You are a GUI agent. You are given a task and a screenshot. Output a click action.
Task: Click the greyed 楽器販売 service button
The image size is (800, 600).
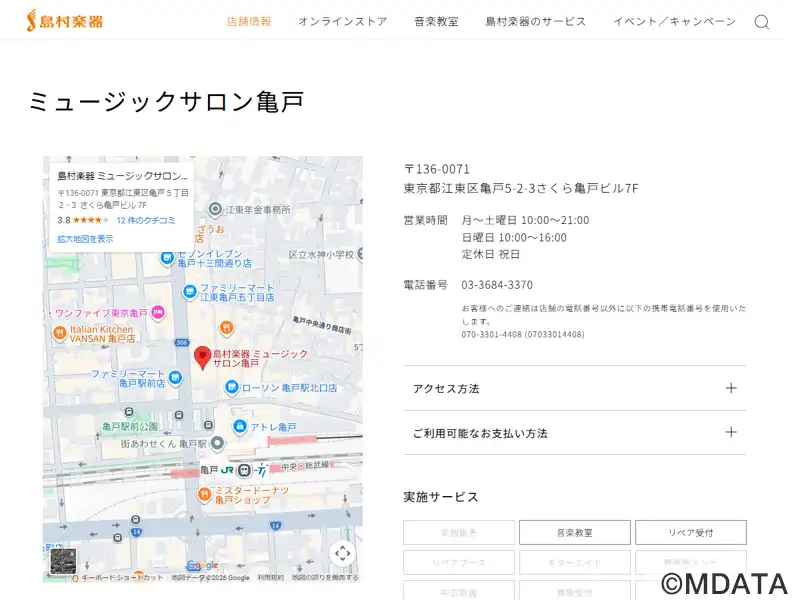tap(459, 533)
